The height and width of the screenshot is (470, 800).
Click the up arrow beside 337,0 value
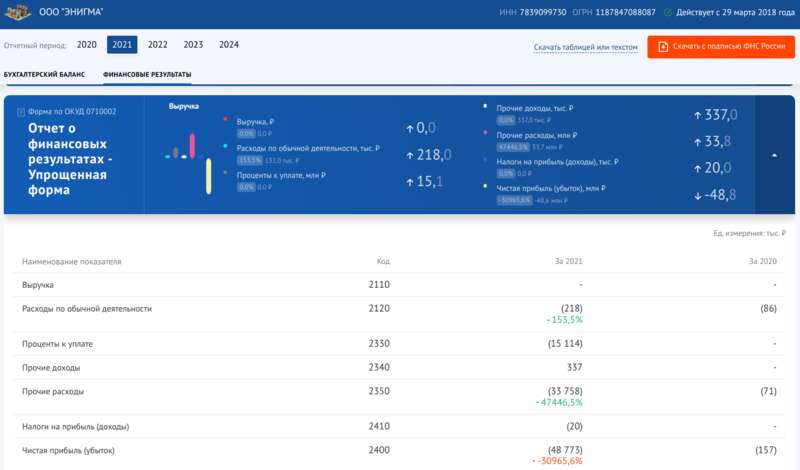[x=697, y=115]
